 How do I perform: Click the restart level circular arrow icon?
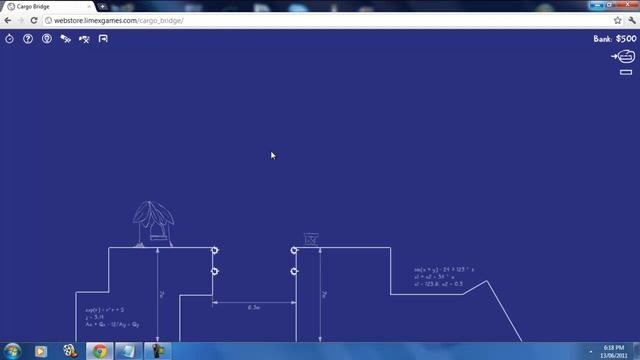[x=9, y=39]
